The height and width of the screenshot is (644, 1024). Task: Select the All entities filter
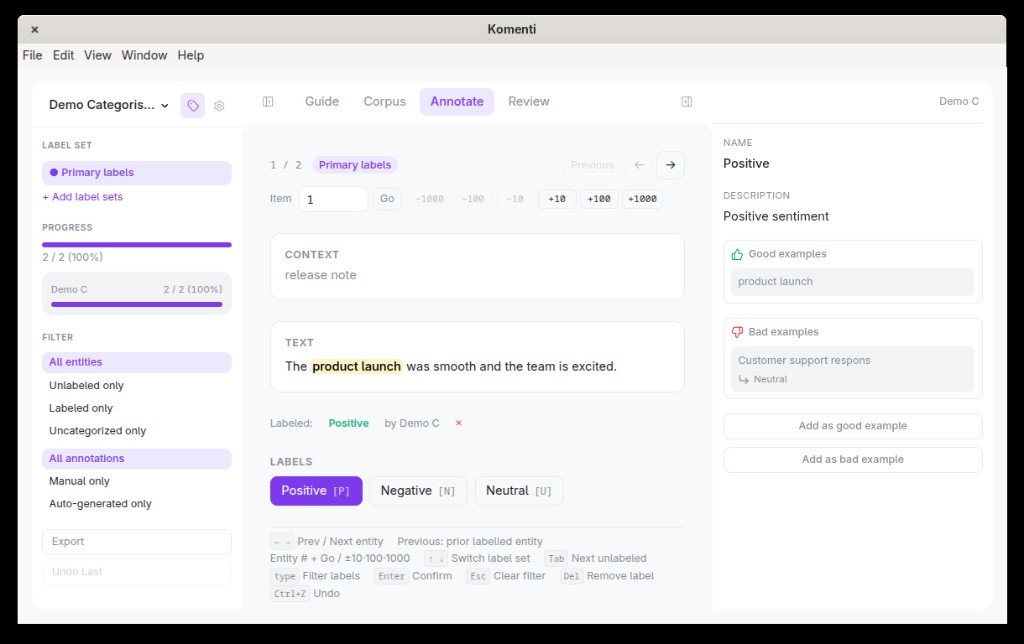136,362
